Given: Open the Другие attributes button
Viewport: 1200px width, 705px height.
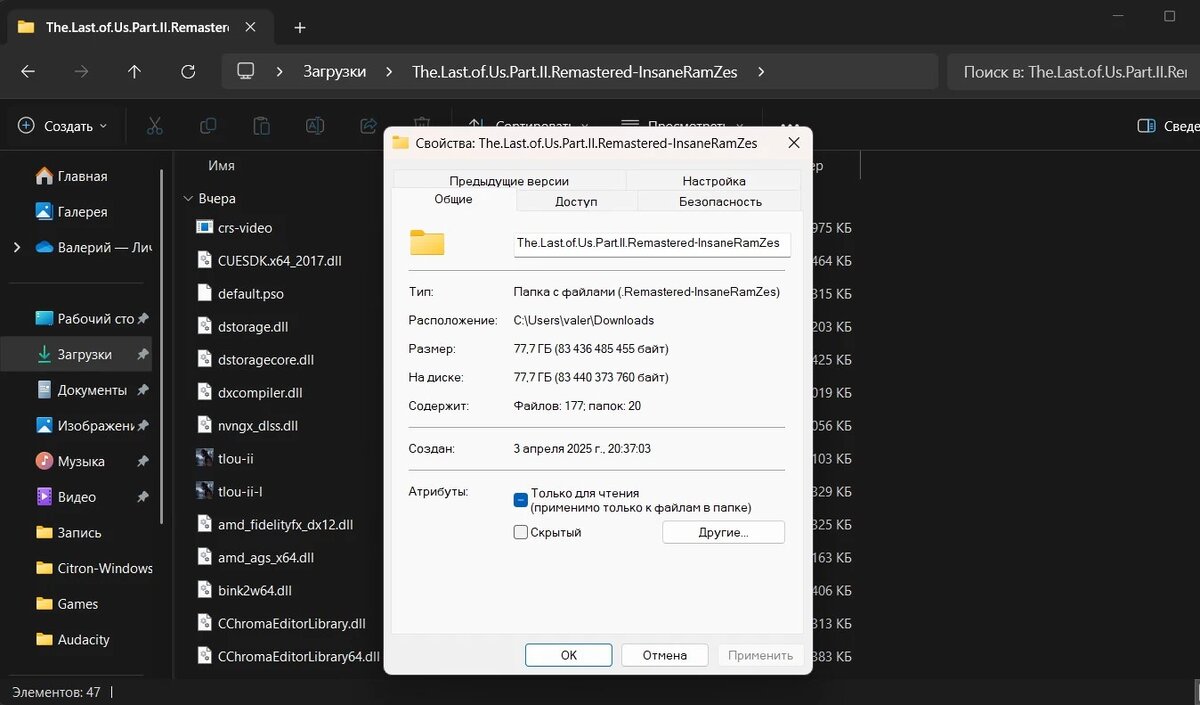Looking at the screenshot, I should 723,532.
